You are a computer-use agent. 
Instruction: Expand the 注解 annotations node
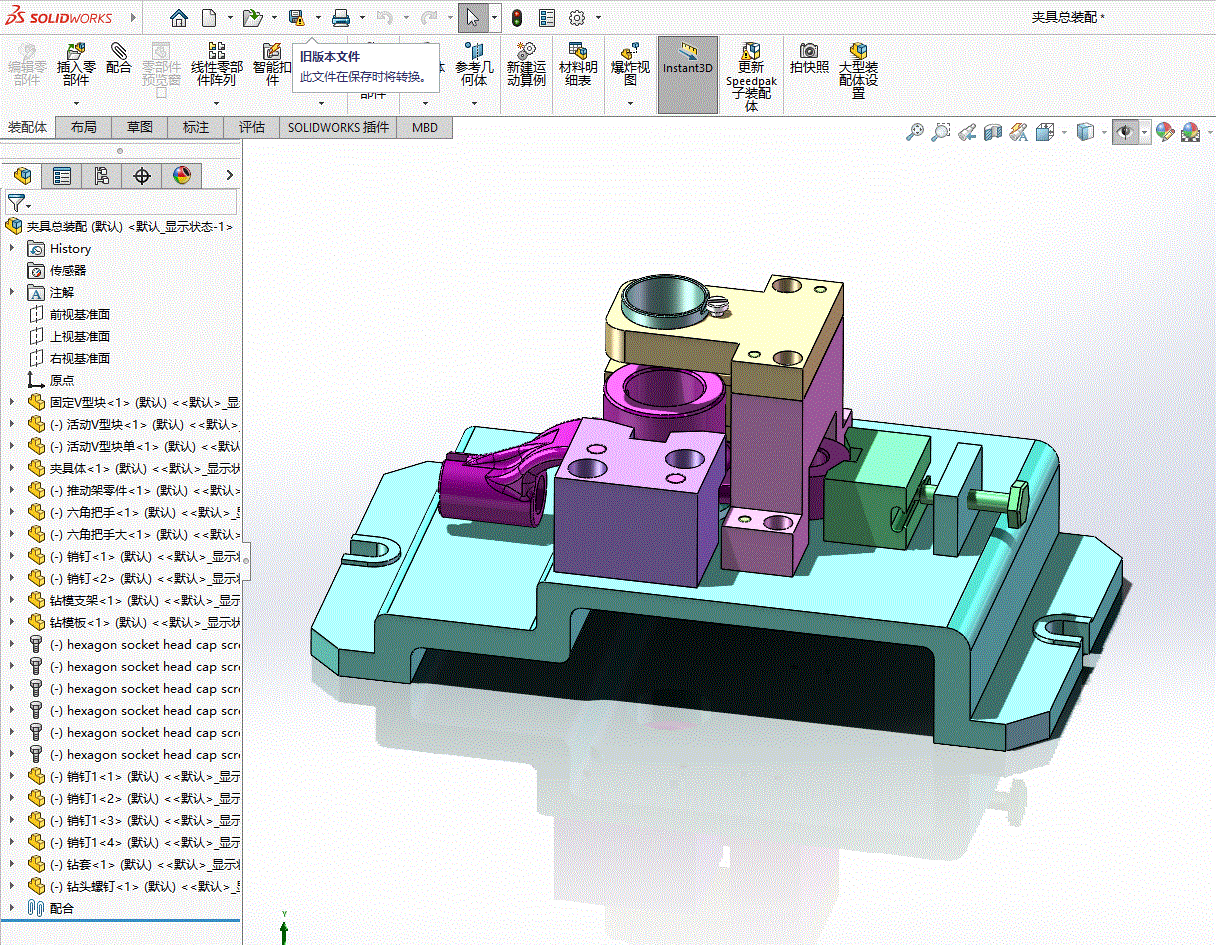coord(12,292)
